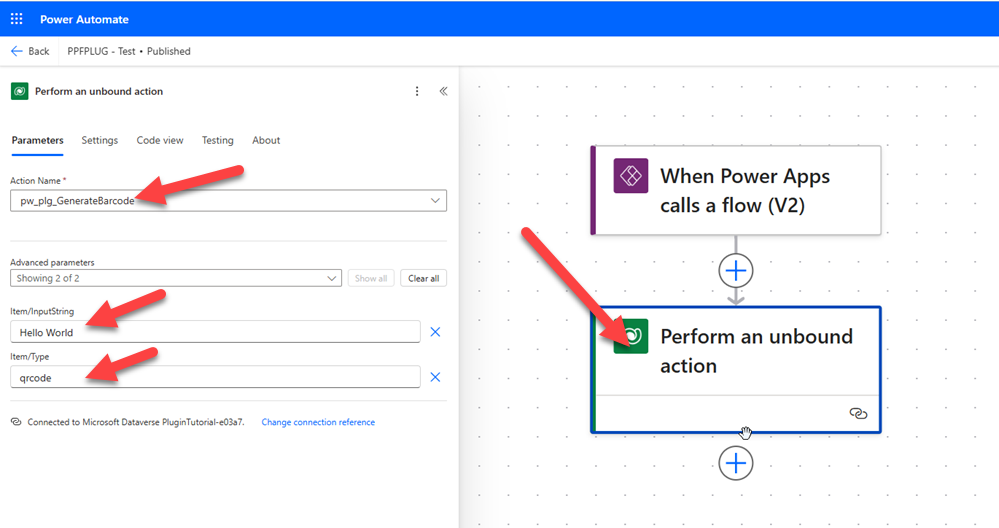Click the Action Name combo box field
Image resolution: width=999 pixels, height=528 pixels.
pyautogui.click(x=228, y=201)
